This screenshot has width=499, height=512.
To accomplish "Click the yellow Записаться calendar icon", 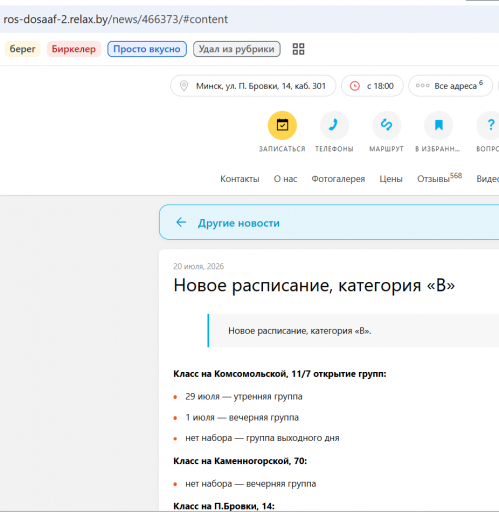I will [x=282, y=125].
